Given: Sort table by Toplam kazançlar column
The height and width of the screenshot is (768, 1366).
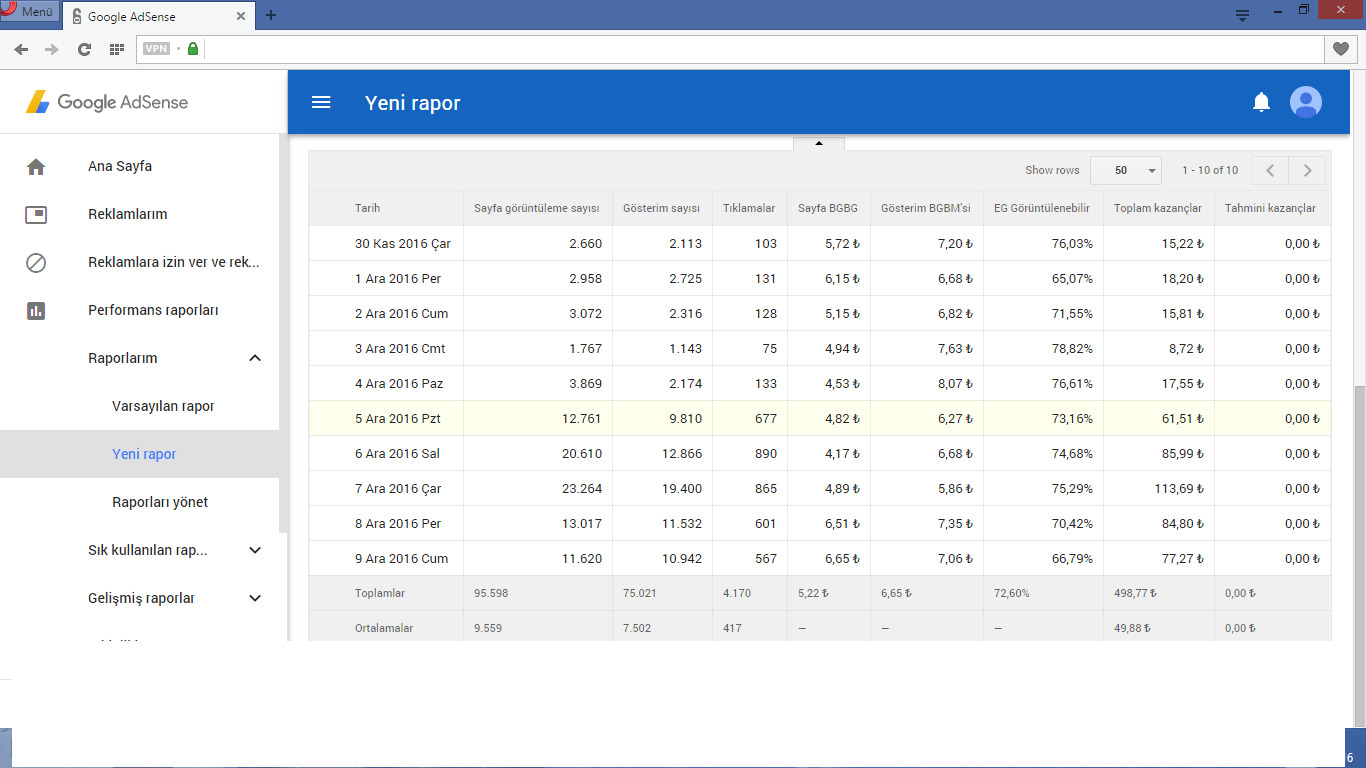Looking at the screenshot, I should (1158, 208).
